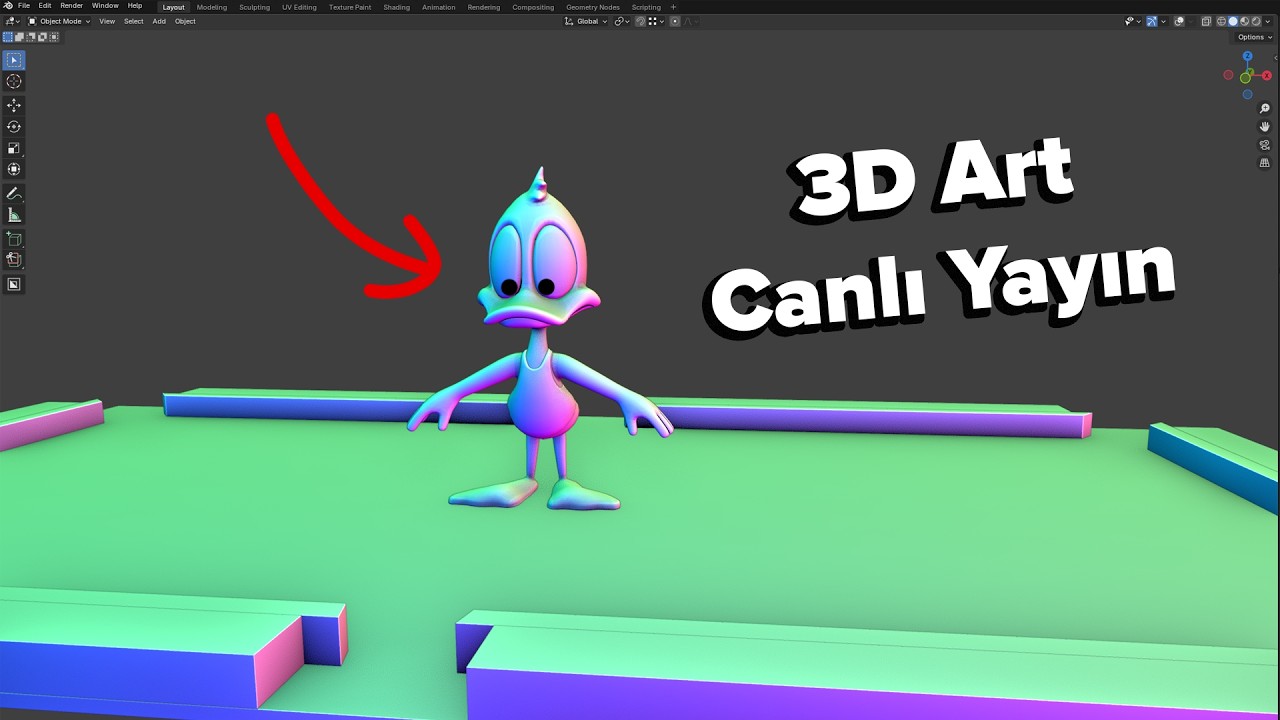
Task: Open viewport shading options arrow
Action: click(1268, 21)
